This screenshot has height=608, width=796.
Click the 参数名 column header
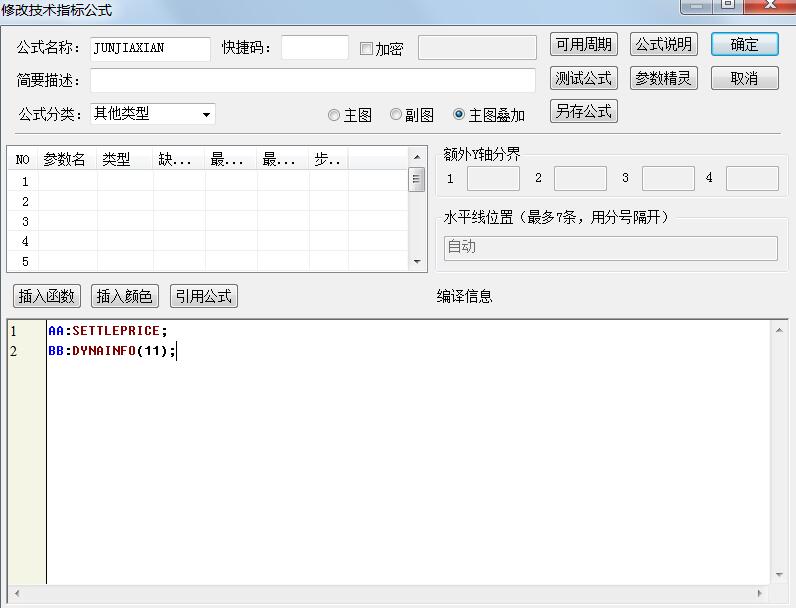(x=65, y=159)
